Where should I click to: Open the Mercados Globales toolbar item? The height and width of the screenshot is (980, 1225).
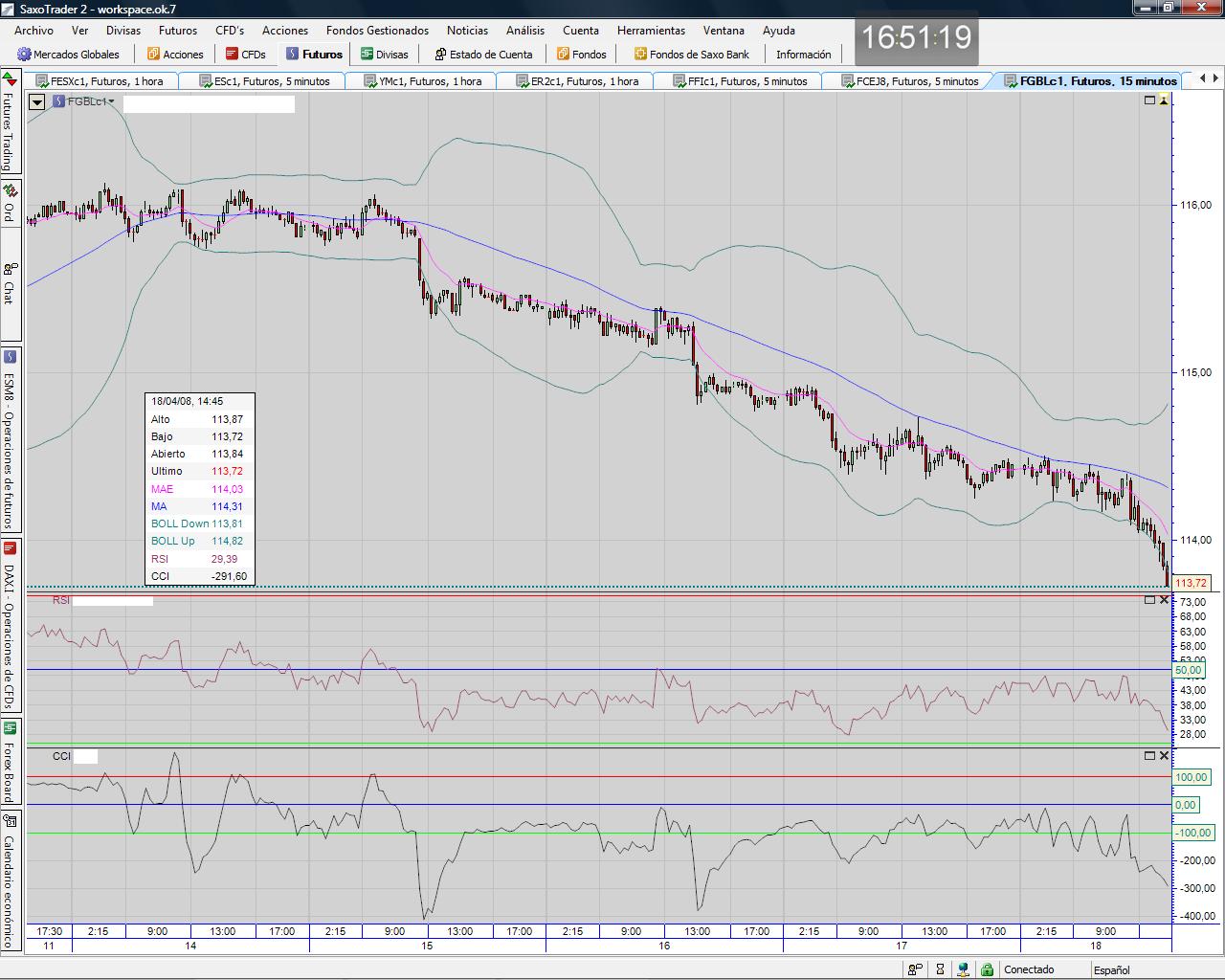click(68, 55)
